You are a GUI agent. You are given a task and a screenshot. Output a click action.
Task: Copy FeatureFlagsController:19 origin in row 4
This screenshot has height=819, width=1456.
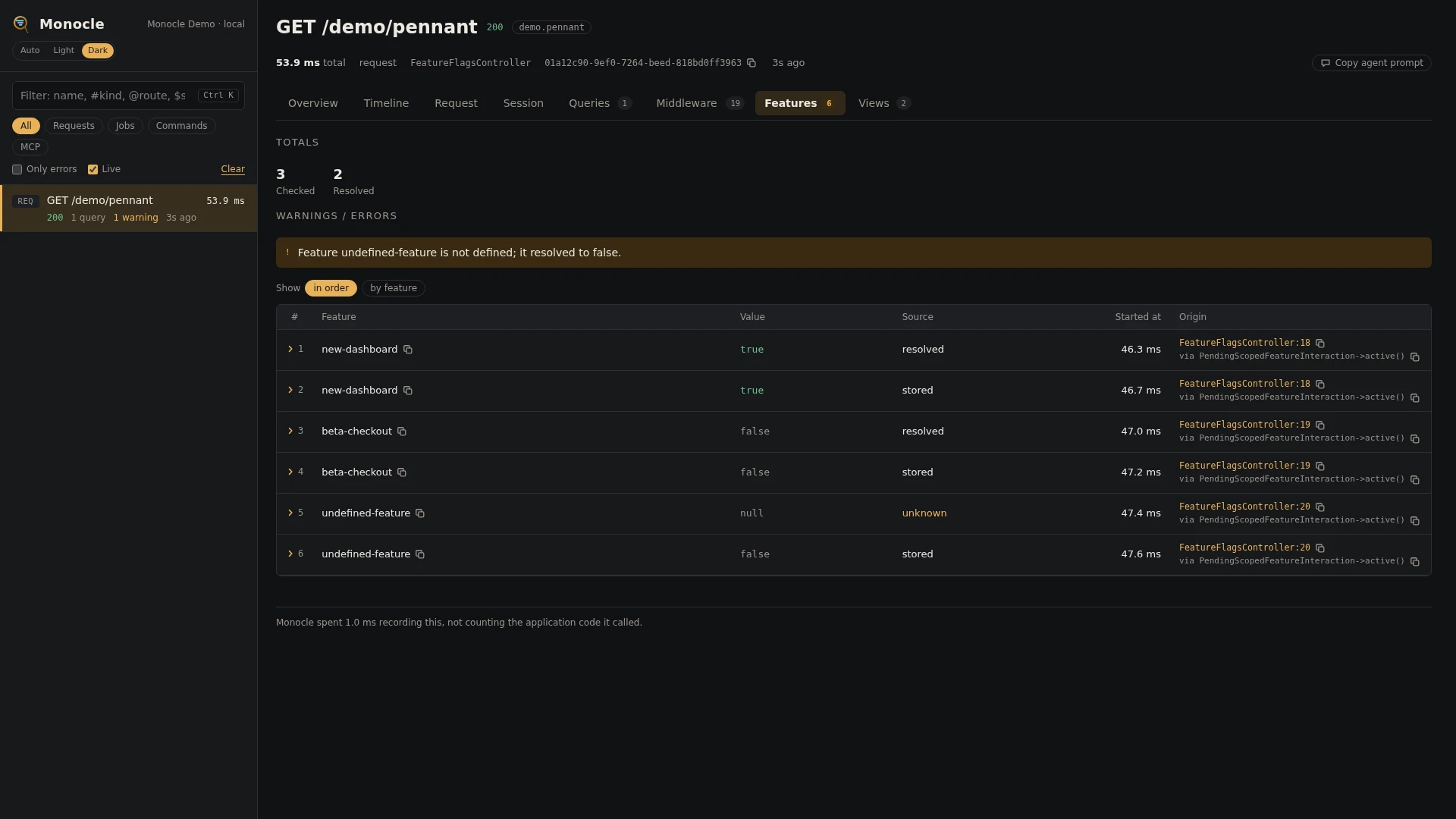coord(1320,466)
